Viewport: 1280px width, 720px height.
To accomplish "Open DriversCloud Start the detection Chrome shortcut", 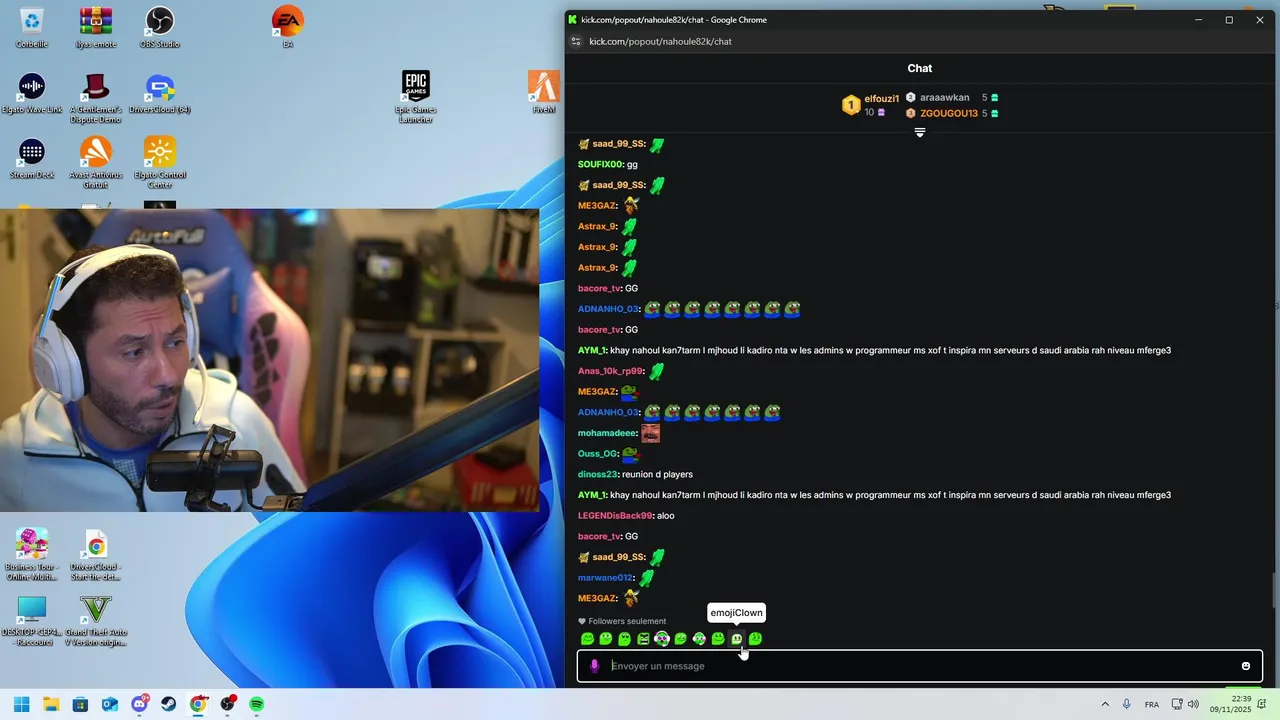I will click(96, 555).
